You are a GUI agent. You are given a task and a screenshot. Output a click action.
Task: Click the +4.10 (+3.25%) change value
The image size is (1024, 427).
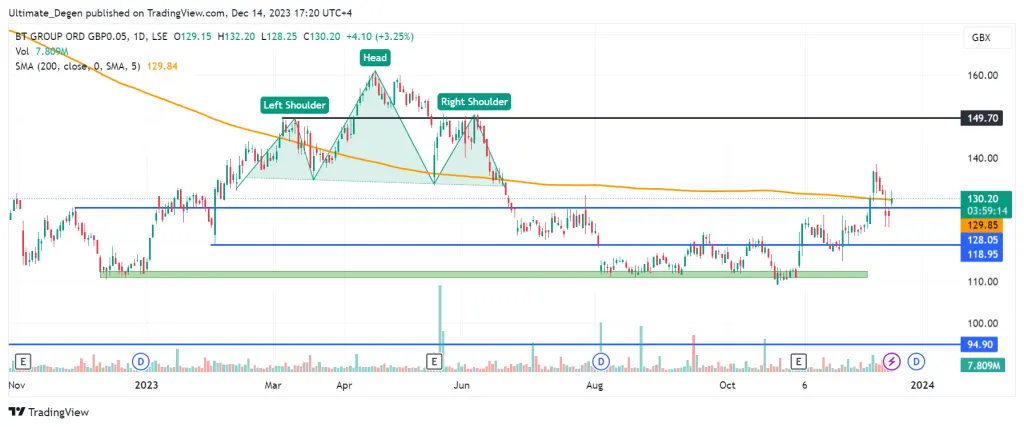tap(378, 37)
